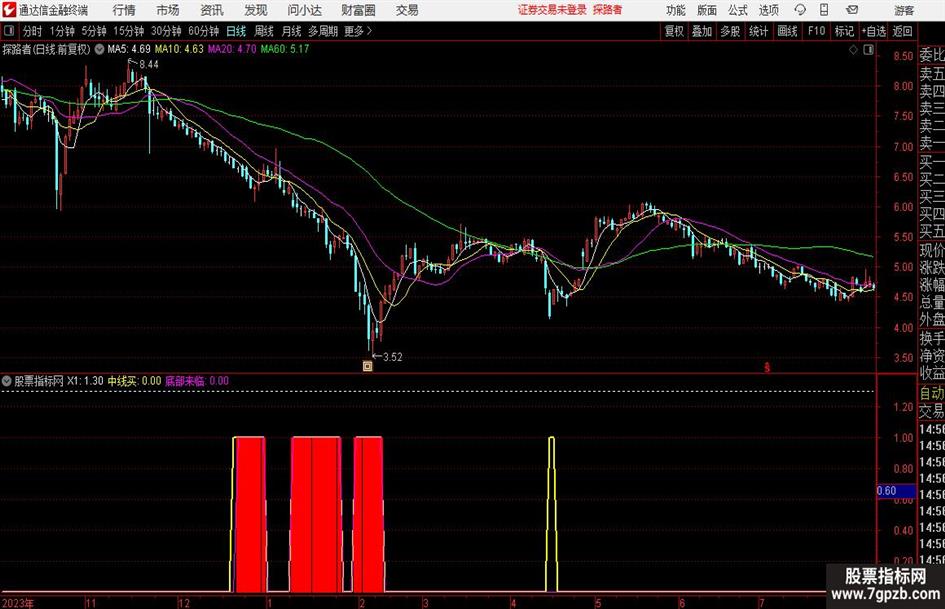Toggle the left sidebar panel icon
945x609 pixels.
[x=9, y=31]
